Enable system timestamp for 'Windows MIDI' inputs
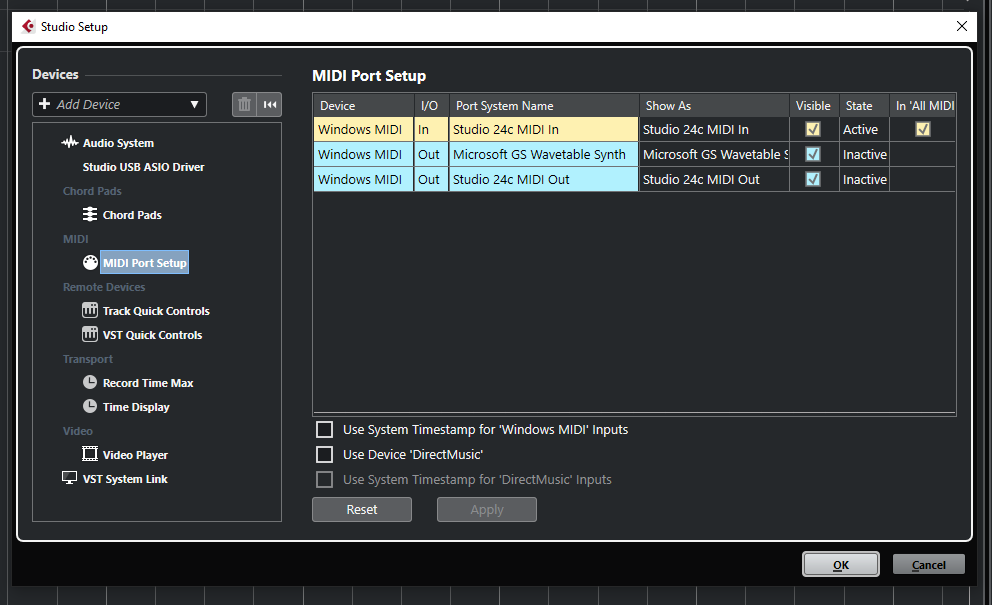This screenshot has height=605, width=992. point(325,430)
